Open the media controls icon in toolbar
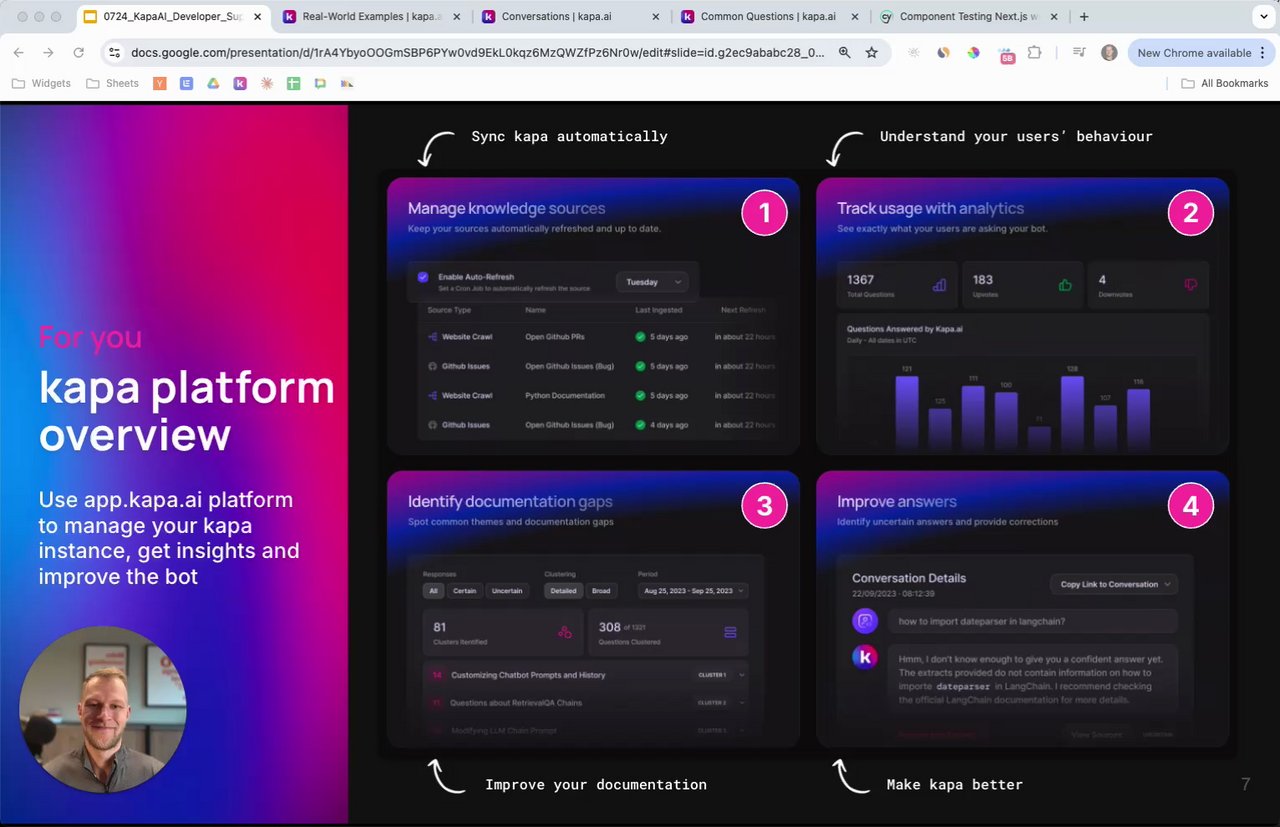 pos(1079,53)
